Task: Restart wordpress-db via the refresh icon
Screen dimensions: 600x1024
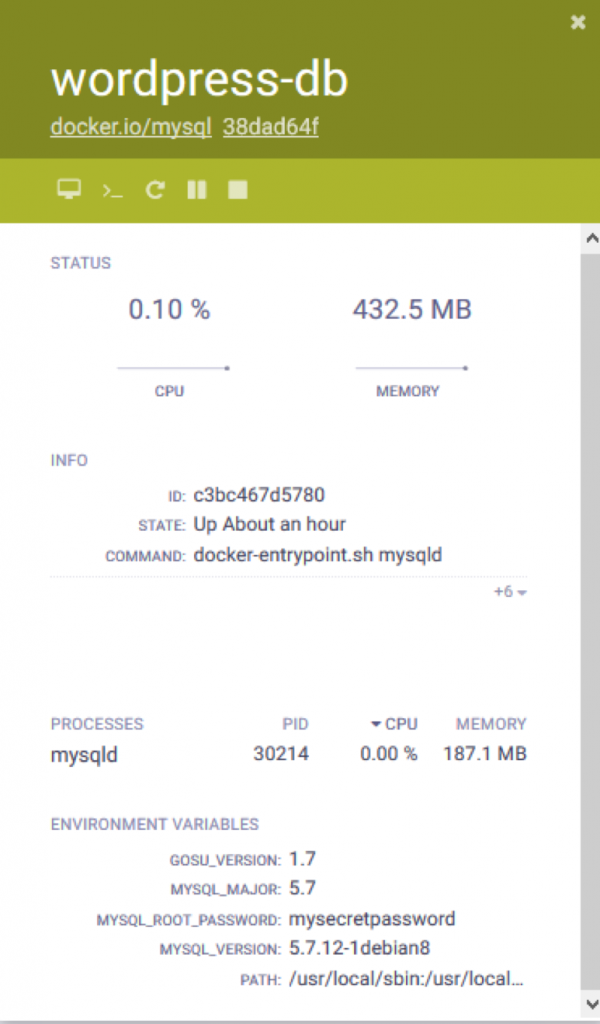Action: [x=155, y=188]
